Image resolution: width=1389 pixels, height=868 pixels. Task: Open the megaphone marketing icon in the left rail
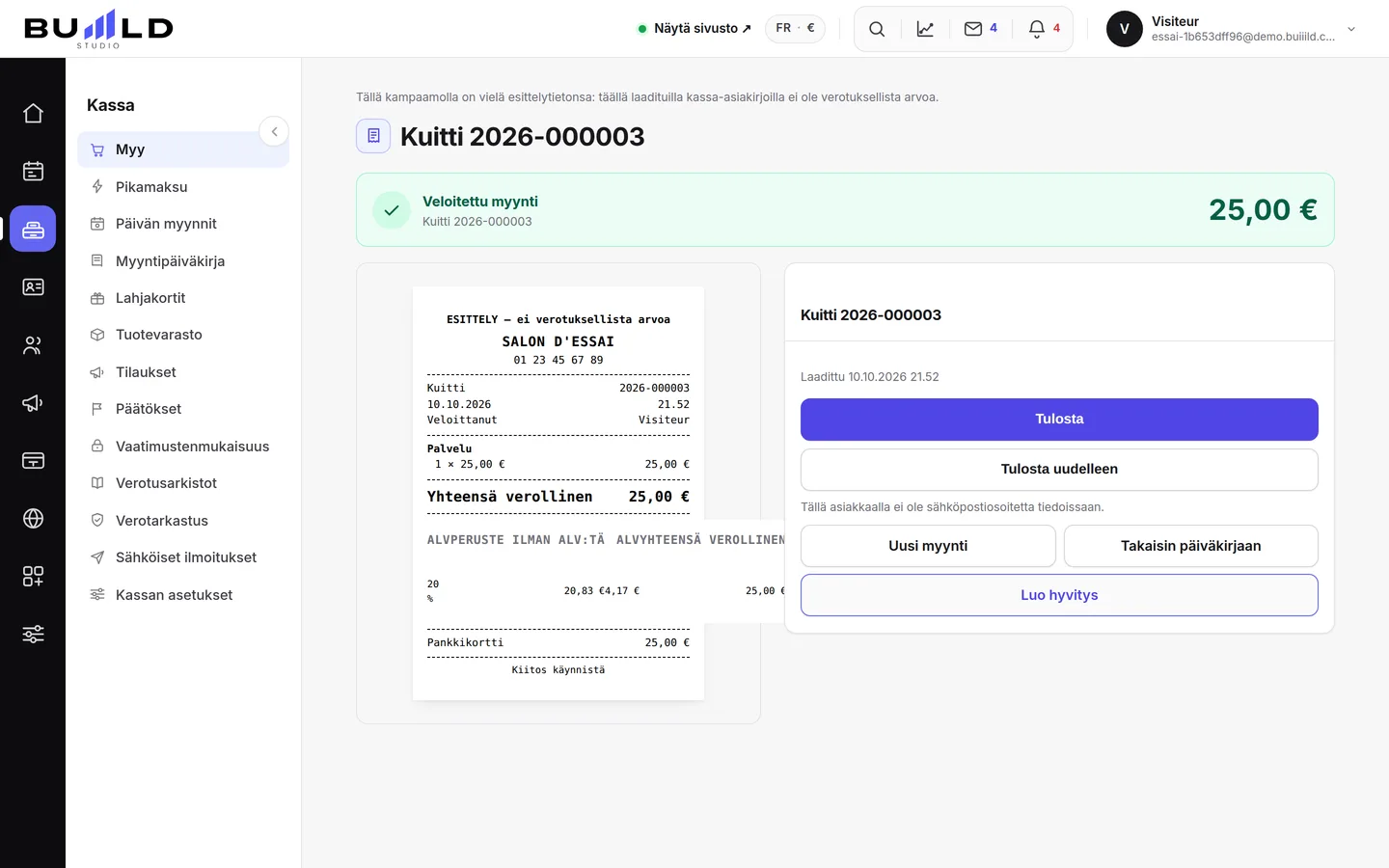(x=33, y=402)
